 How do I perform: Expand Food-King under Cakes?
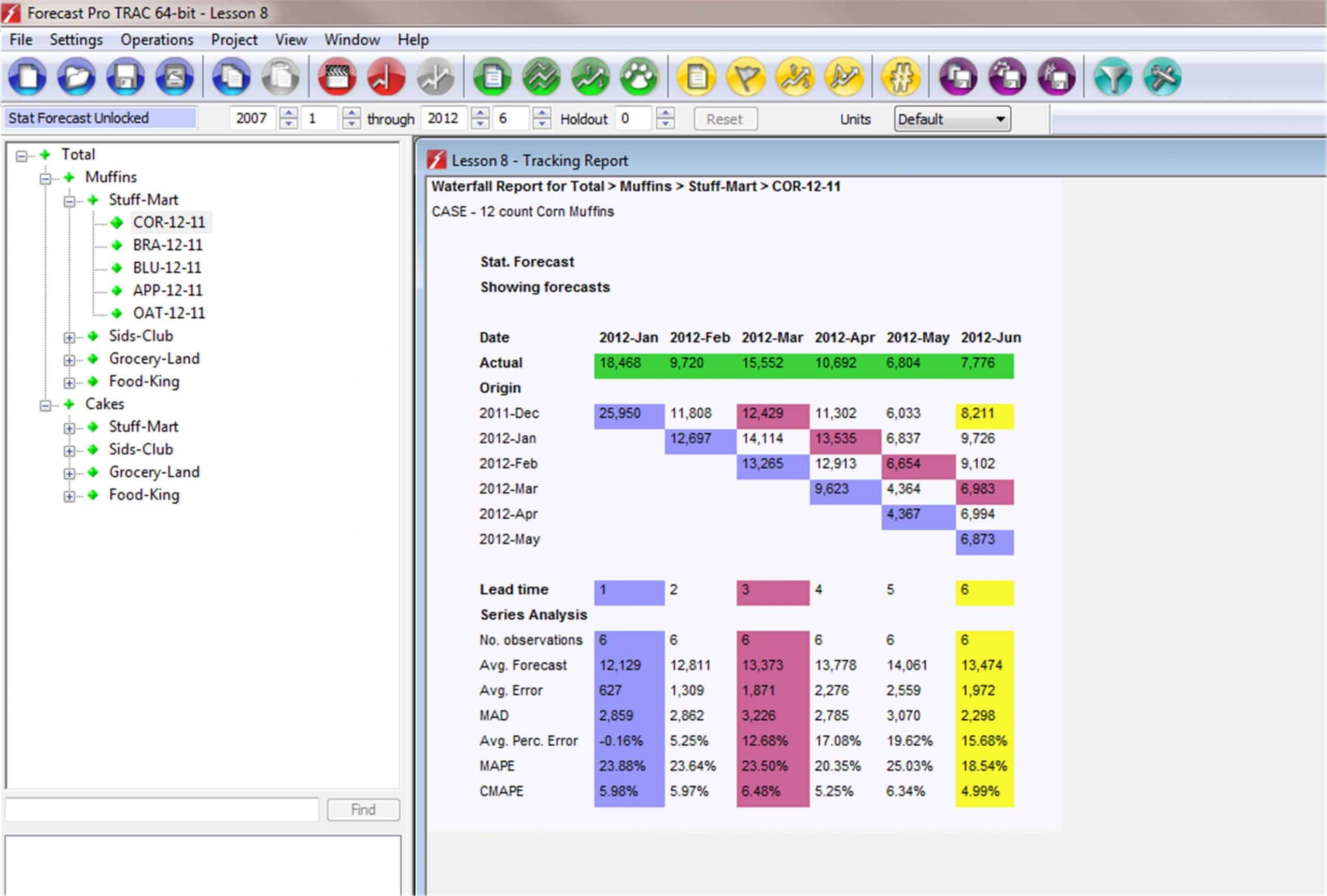pyautogui.click(x=69, y=496)
